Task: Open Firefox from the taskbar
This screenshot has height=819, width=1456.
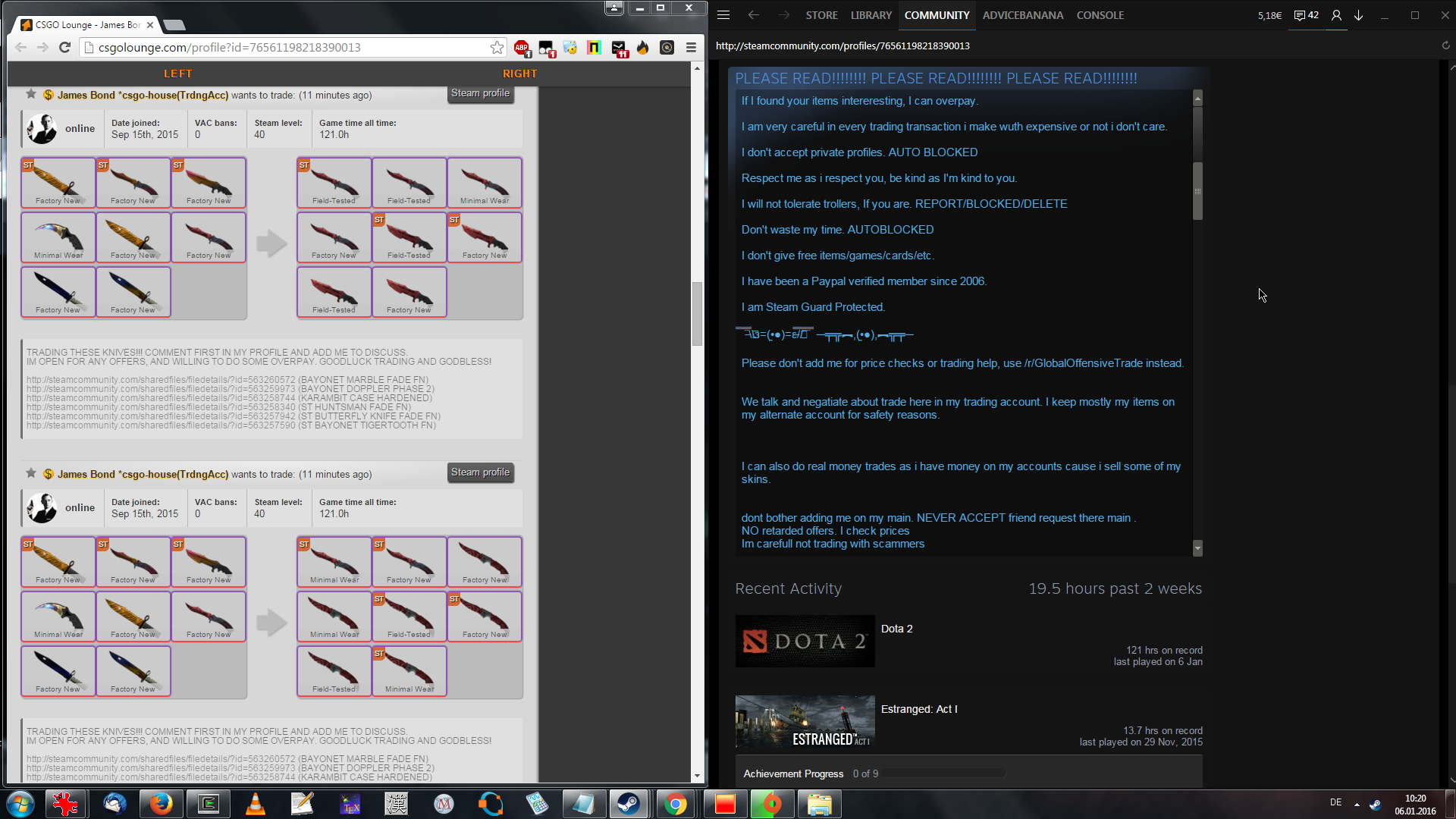Action: [x=161, y=804]
